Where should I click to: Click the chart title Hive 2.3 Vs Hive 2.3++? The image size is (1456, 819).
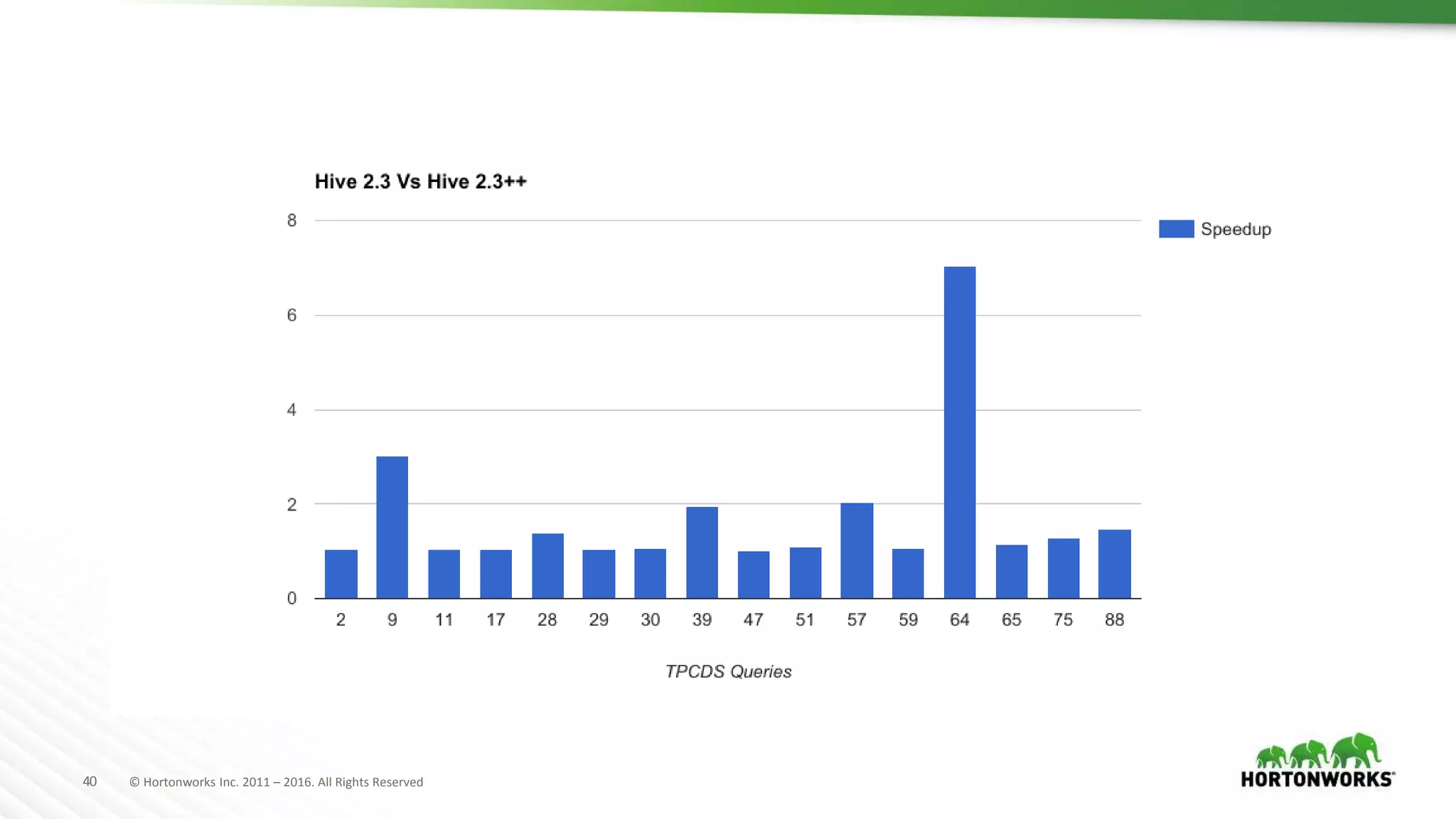(x=420, y=181)
